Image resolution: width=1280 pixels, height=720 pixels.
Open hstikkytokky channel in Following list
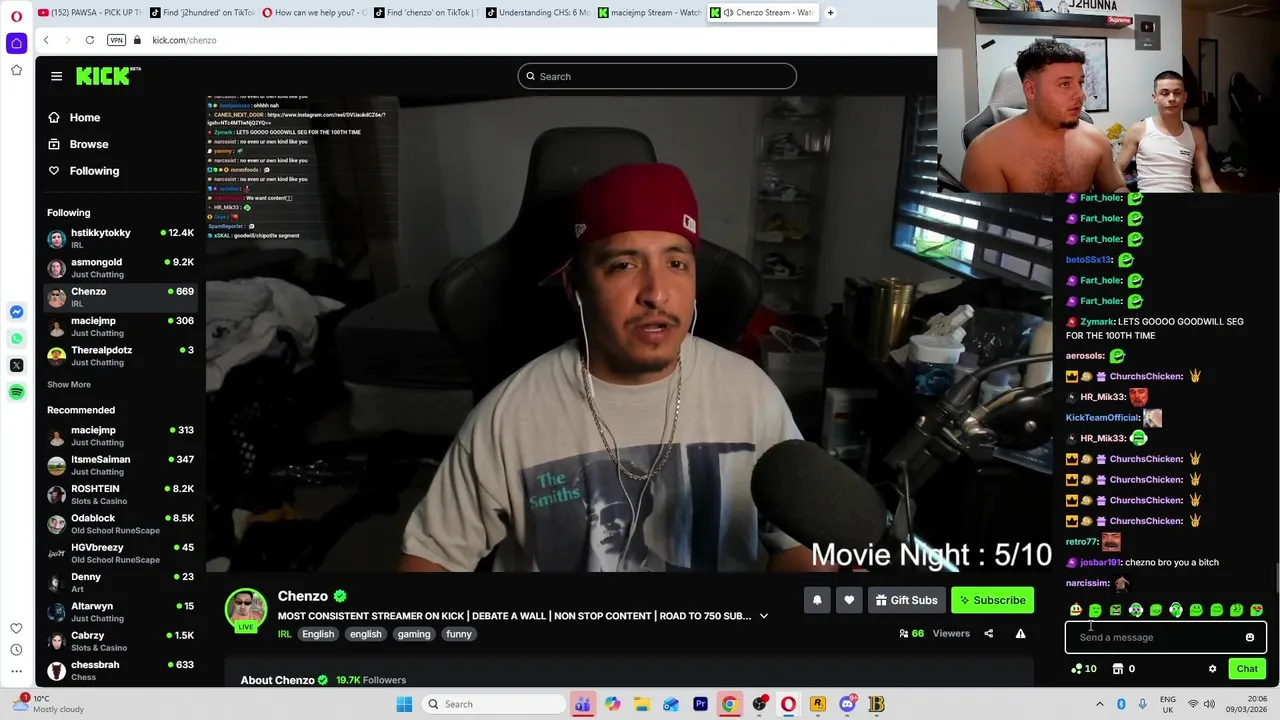pos(120,238)
